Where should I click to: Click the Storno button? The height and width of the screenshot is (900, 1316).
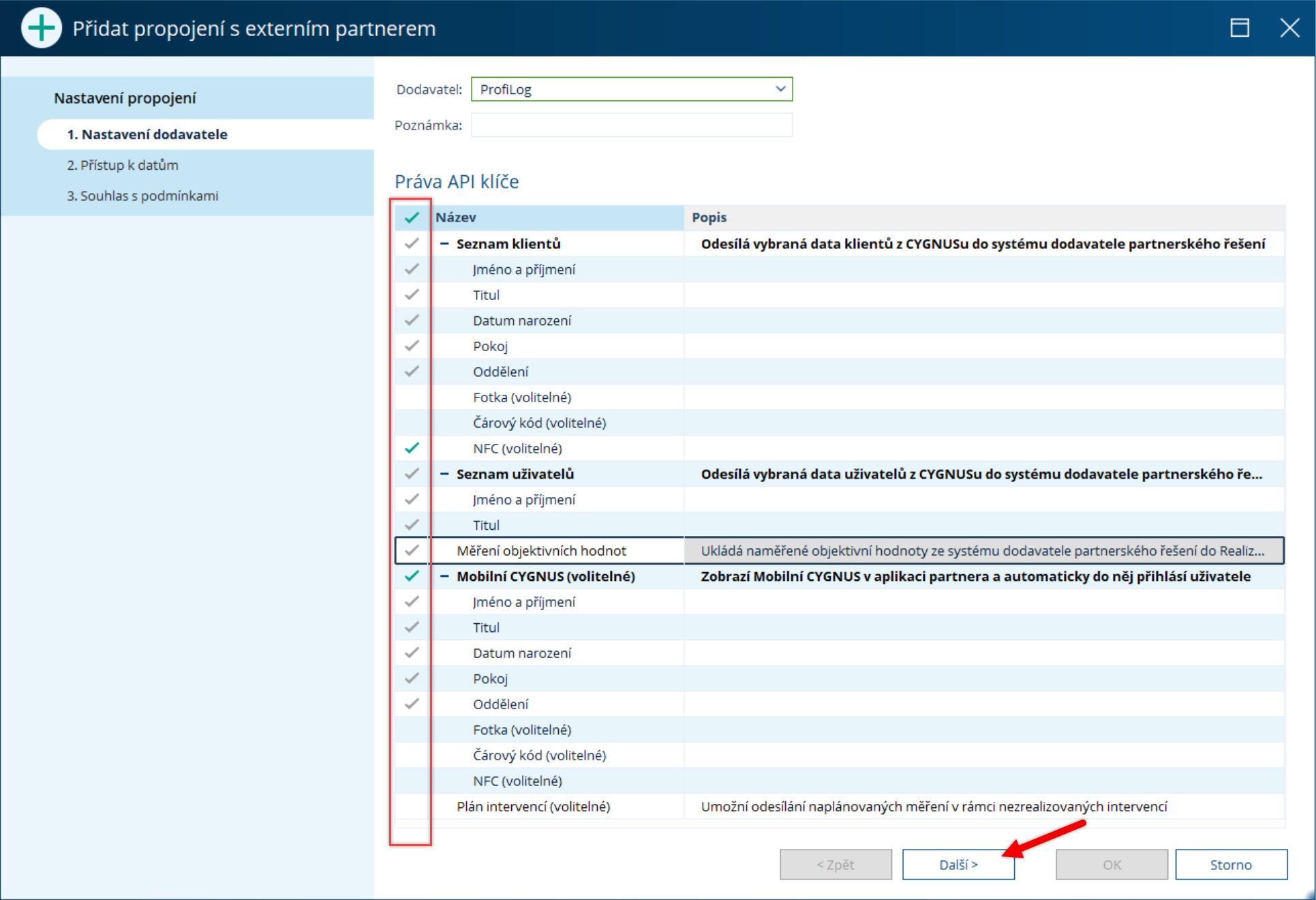click(1230, 865)
